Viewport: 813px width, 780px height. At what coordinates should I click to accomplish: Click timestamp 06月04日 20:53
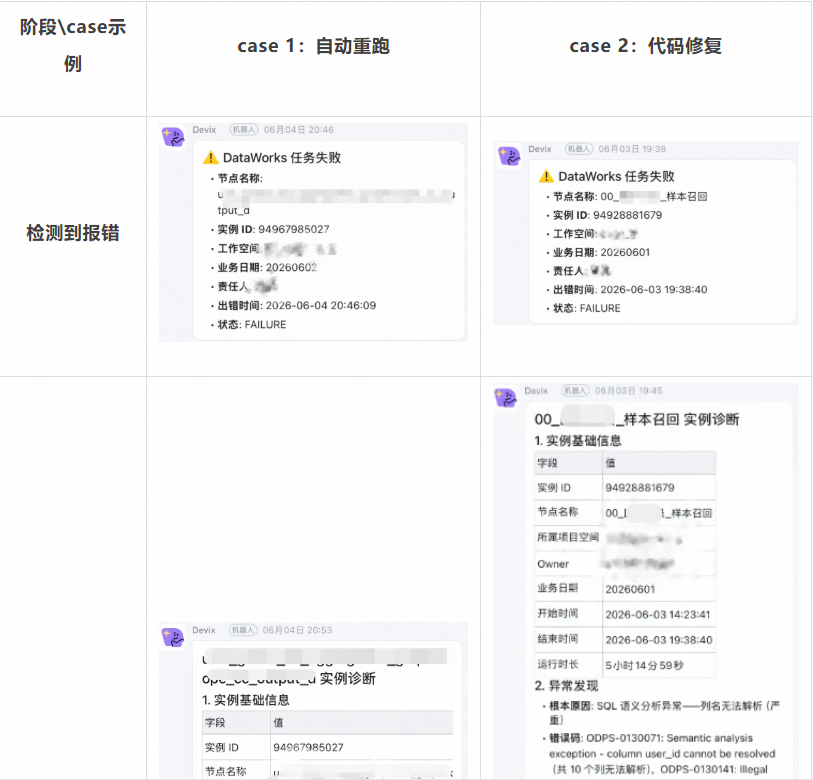pyautogui.click(x=297, y=630)
